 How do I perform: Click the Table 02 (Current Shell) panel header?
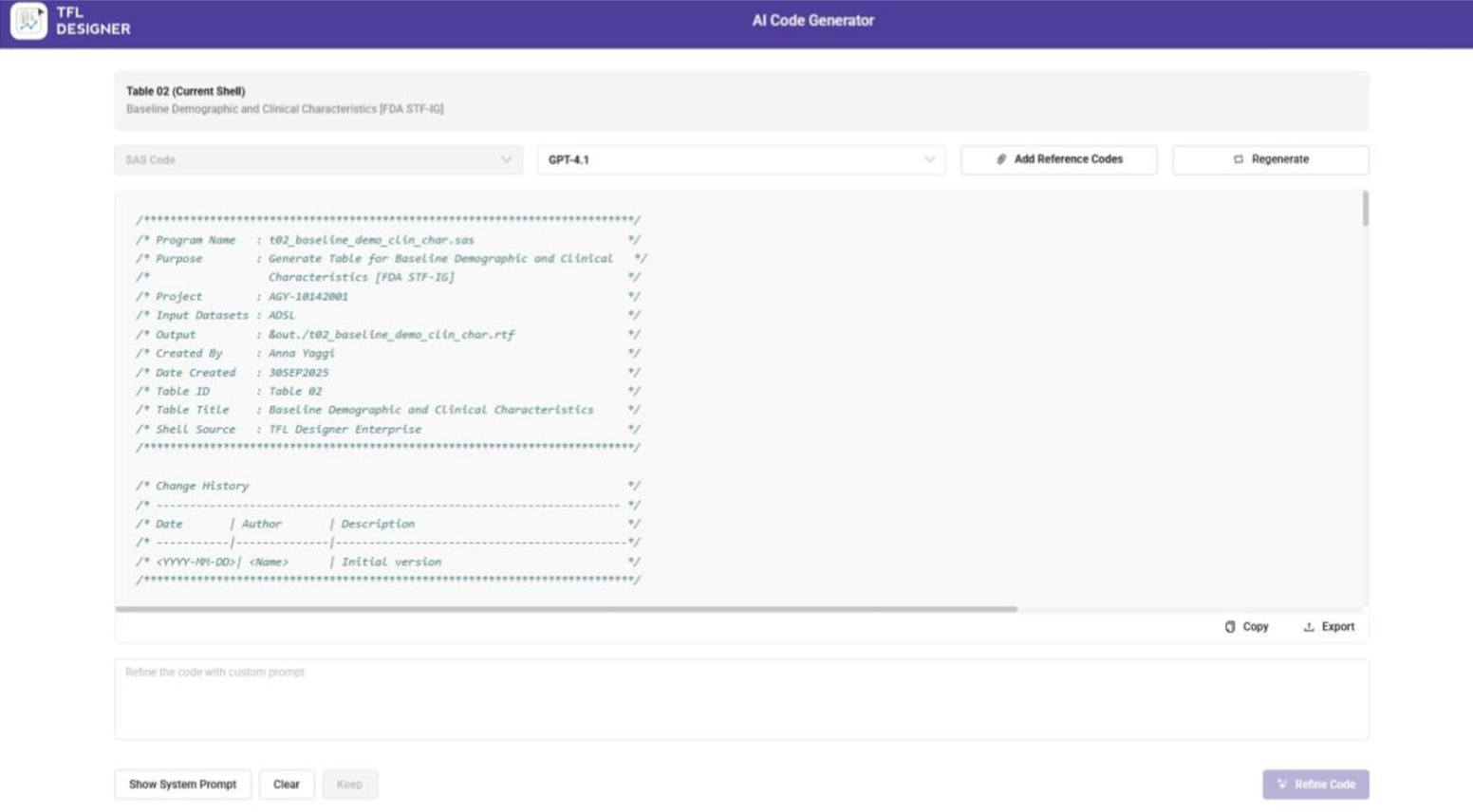point(182,91)
